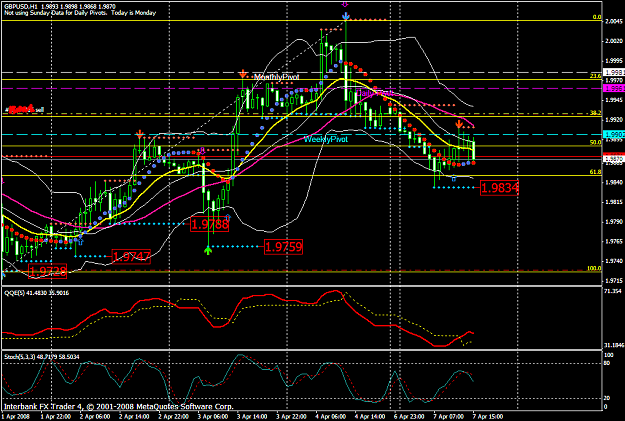
Task: Click the 1.9790 price axis value
Action: pos(614,221)
